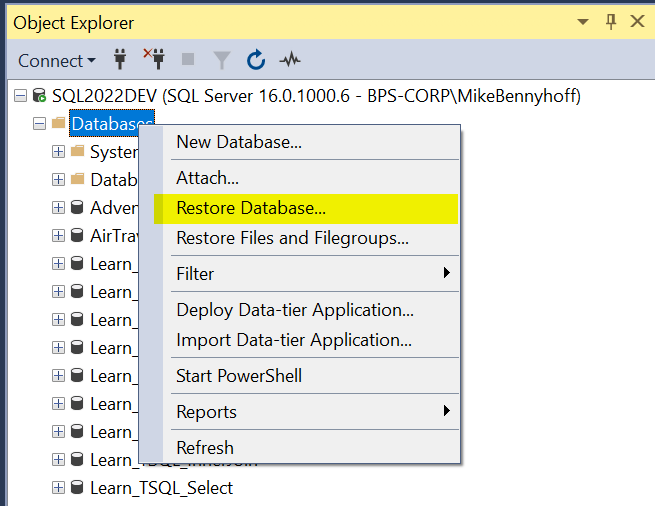Click the Connect Object Explorer plug icon
Screen dimensions: 655x506
click(121, 60)
